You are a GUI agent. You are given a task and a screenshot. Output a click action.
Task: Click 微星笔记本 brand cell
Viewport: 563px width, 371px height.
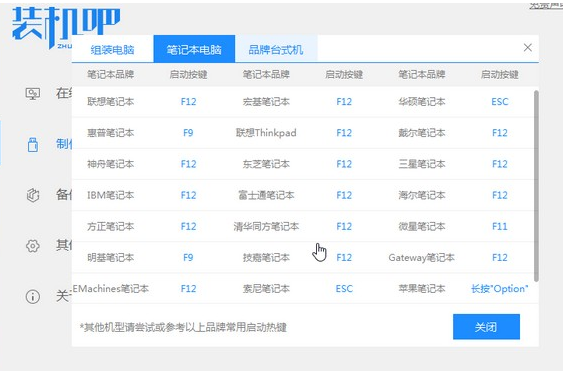422,227
